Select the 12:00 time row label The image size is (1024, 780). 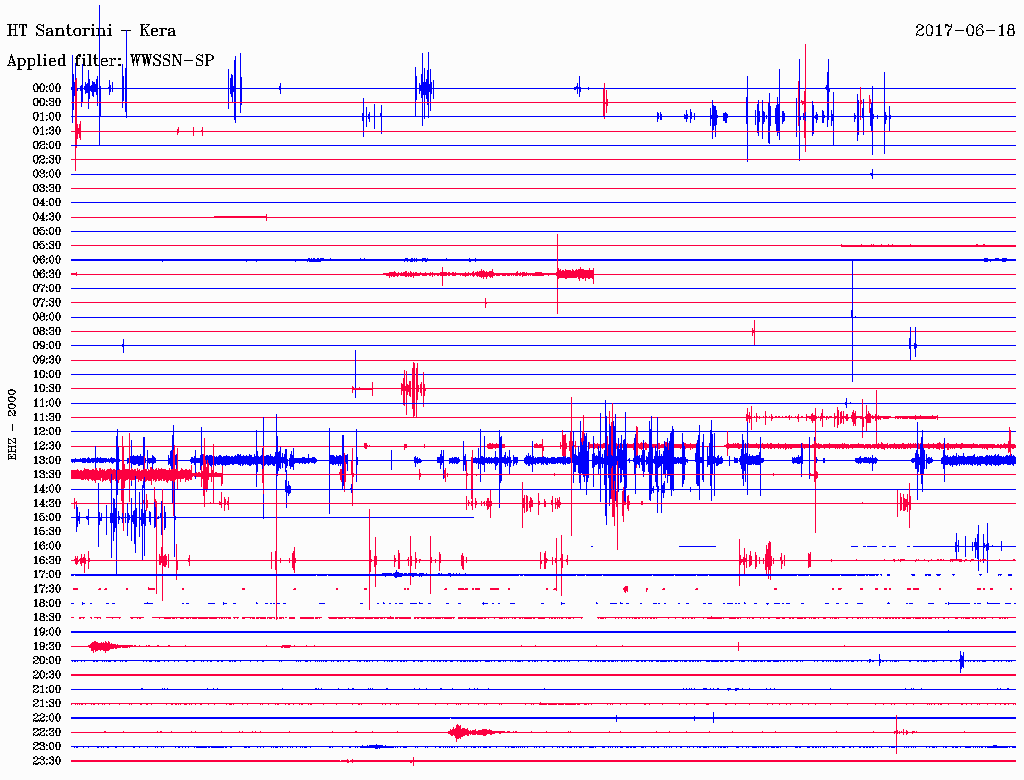pyautogui.click(x=47, y=432)
